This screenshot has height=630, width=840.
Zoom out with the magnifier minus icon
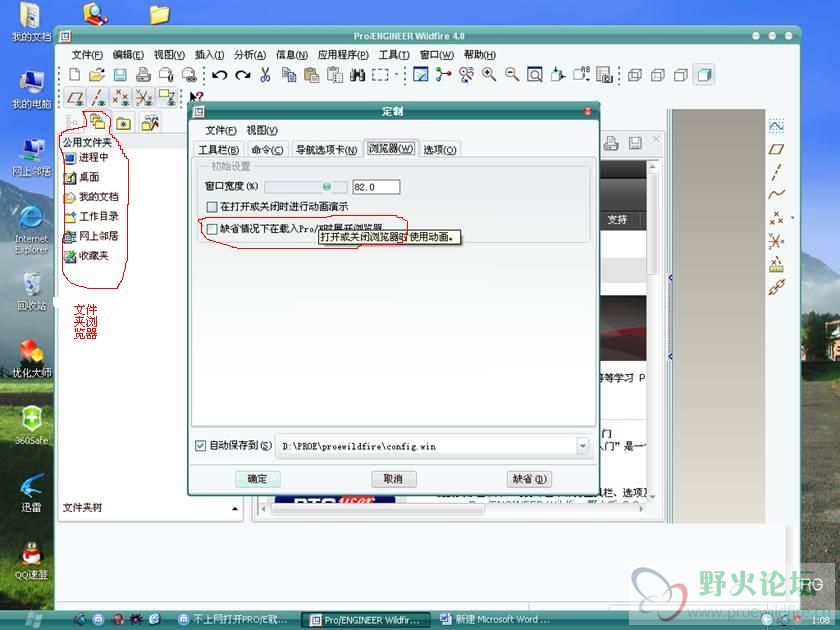coord(512,74)
